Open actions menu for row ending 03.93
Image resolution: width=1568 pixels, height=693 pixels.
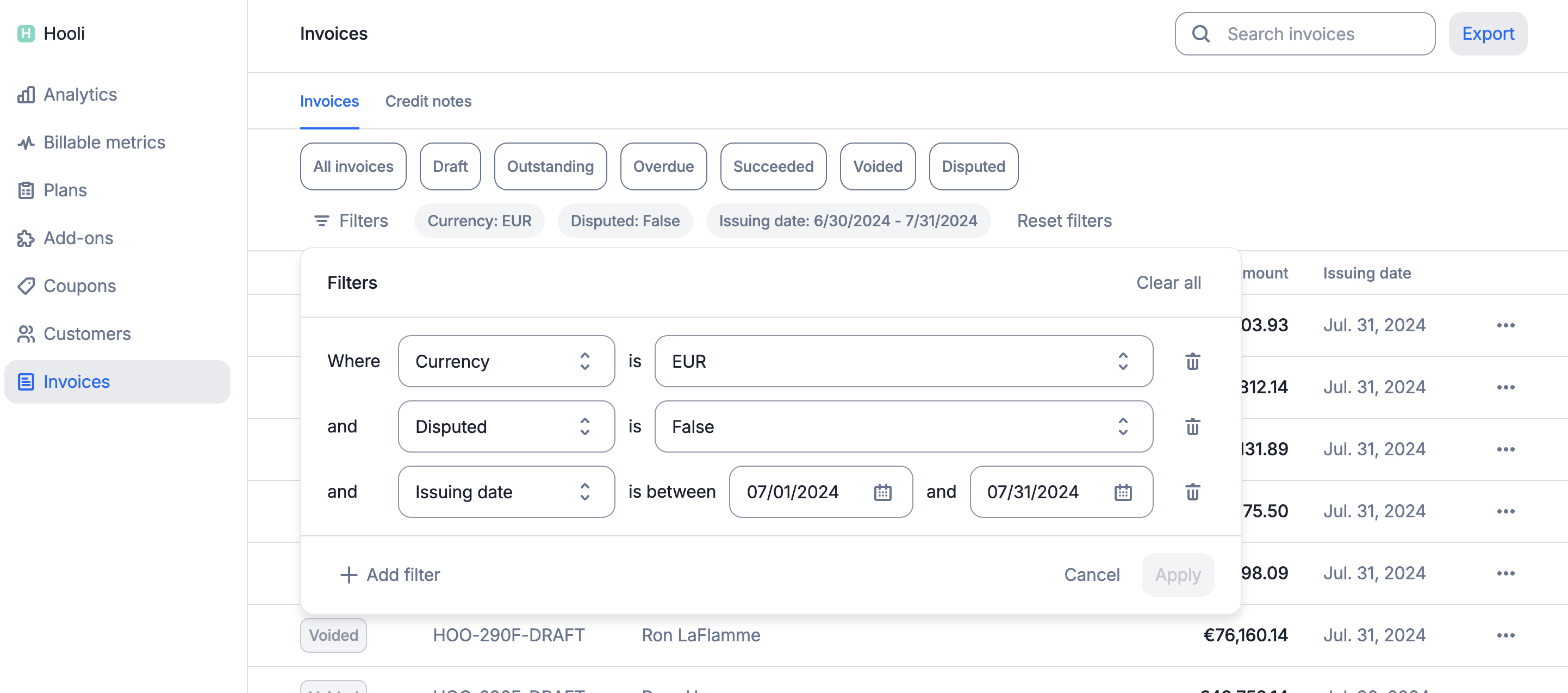(x=1505, y=325)
